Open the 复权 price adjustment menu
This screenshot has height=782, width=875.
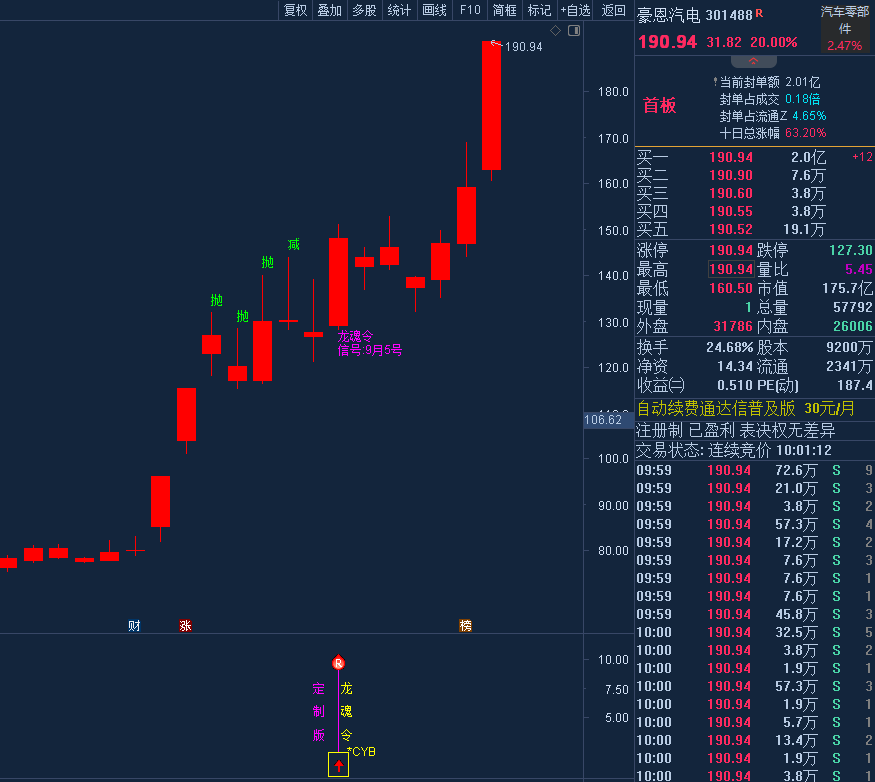[295, 10]
